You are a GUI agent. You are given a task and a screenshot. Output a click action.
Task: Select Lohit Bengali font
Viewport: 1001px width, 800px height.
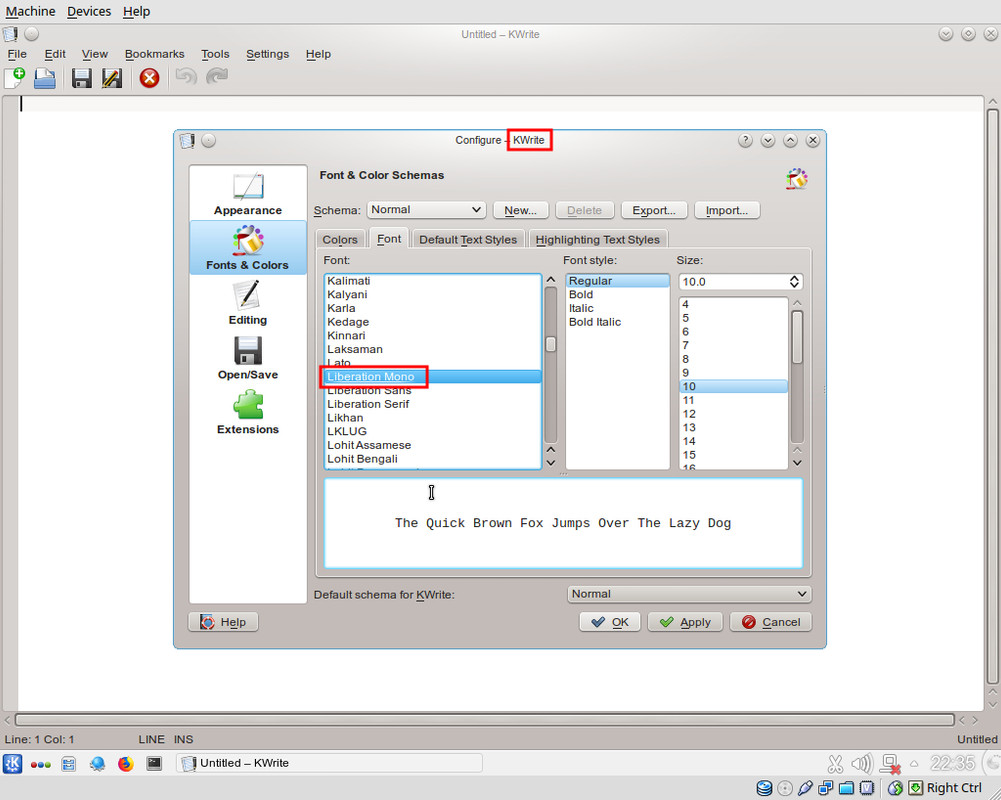click(x=432, y=459)
